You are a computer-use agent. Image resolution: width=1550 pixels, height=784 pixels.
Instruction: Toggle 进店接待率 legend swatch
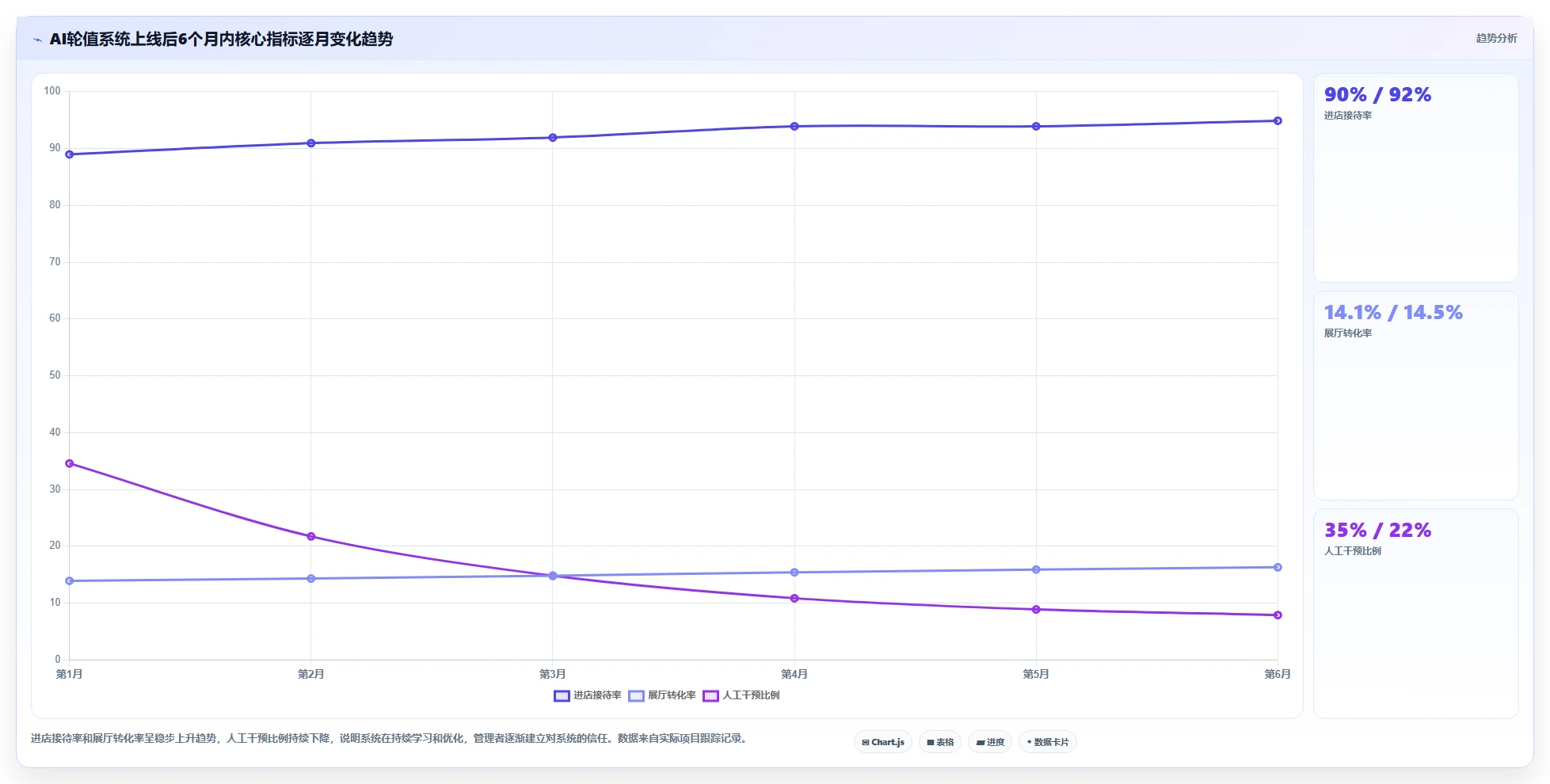[562, 696]
